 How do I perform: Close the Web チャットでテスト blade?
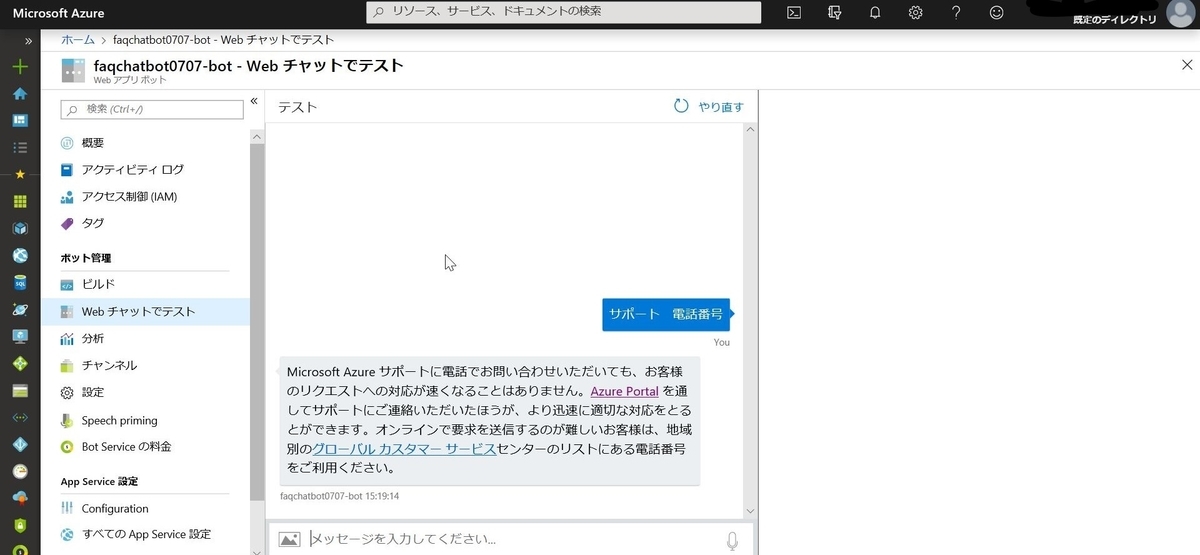pyautogui.click(x=1187, y=65)
